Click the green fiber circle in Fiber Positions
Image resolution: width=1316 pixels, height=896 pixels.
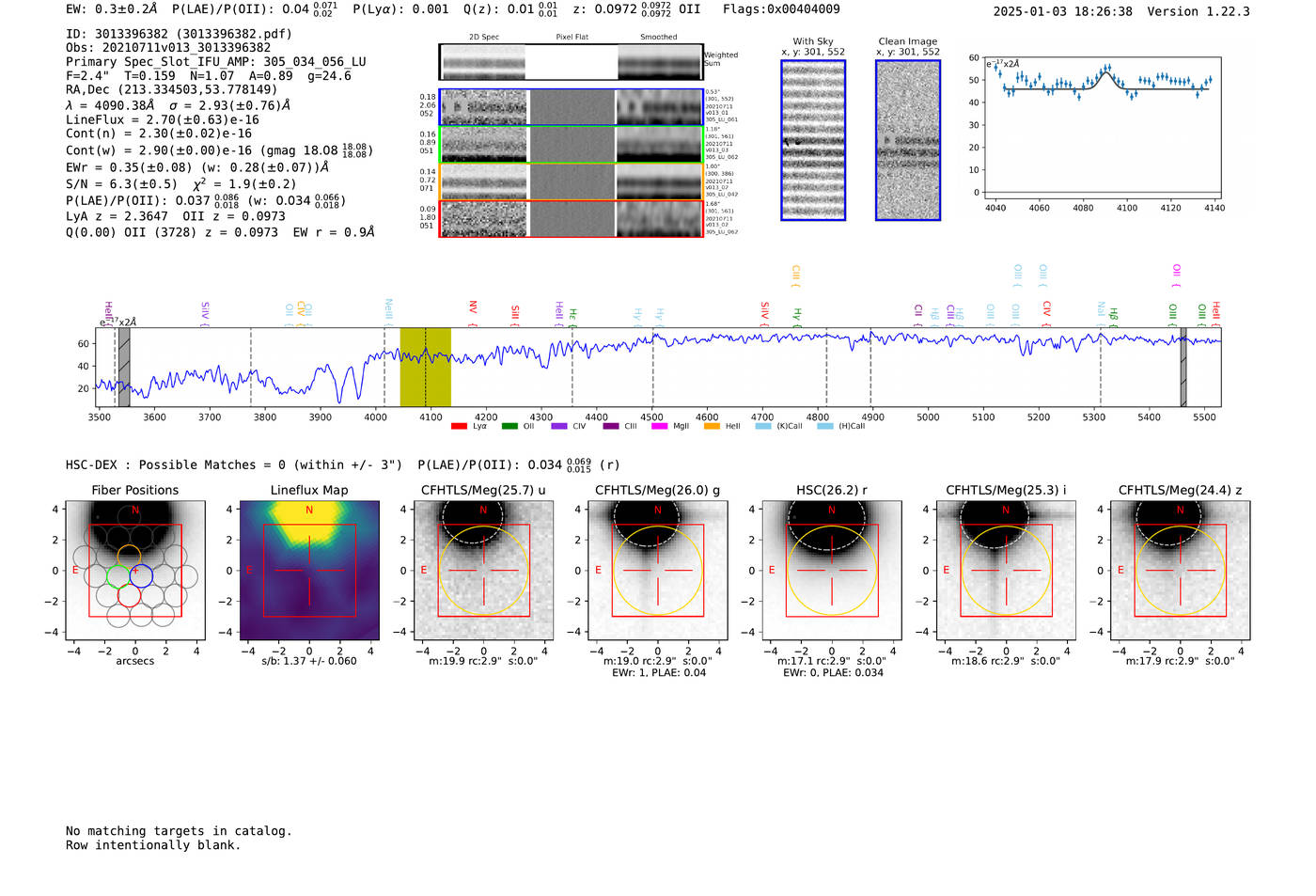pyautogui.click(x=118, y=574)
